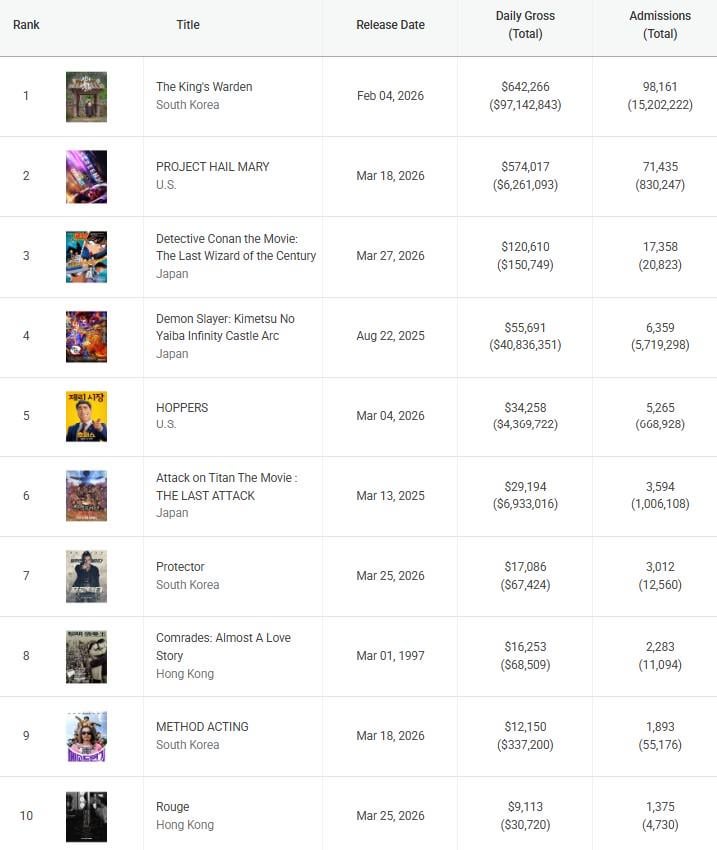717x850 pixels.
Task: Sort by the Title column header
Action: (x=188, y=25)
